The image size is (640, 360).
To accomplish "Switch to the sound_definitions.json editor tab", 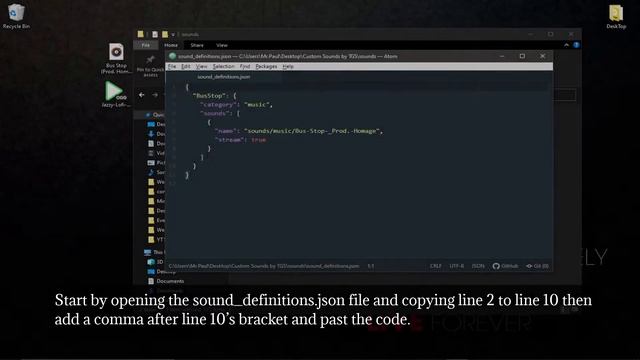I will pos(224,77).
